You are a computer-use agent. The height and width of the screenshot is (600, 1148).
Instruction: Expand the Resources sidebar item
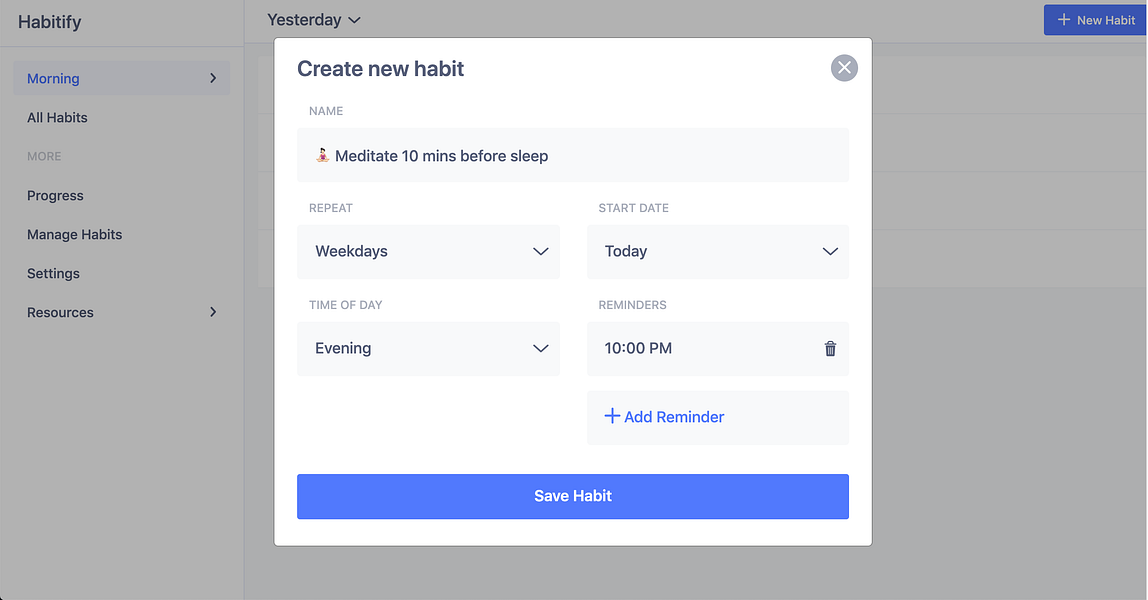tap(212, 311)
